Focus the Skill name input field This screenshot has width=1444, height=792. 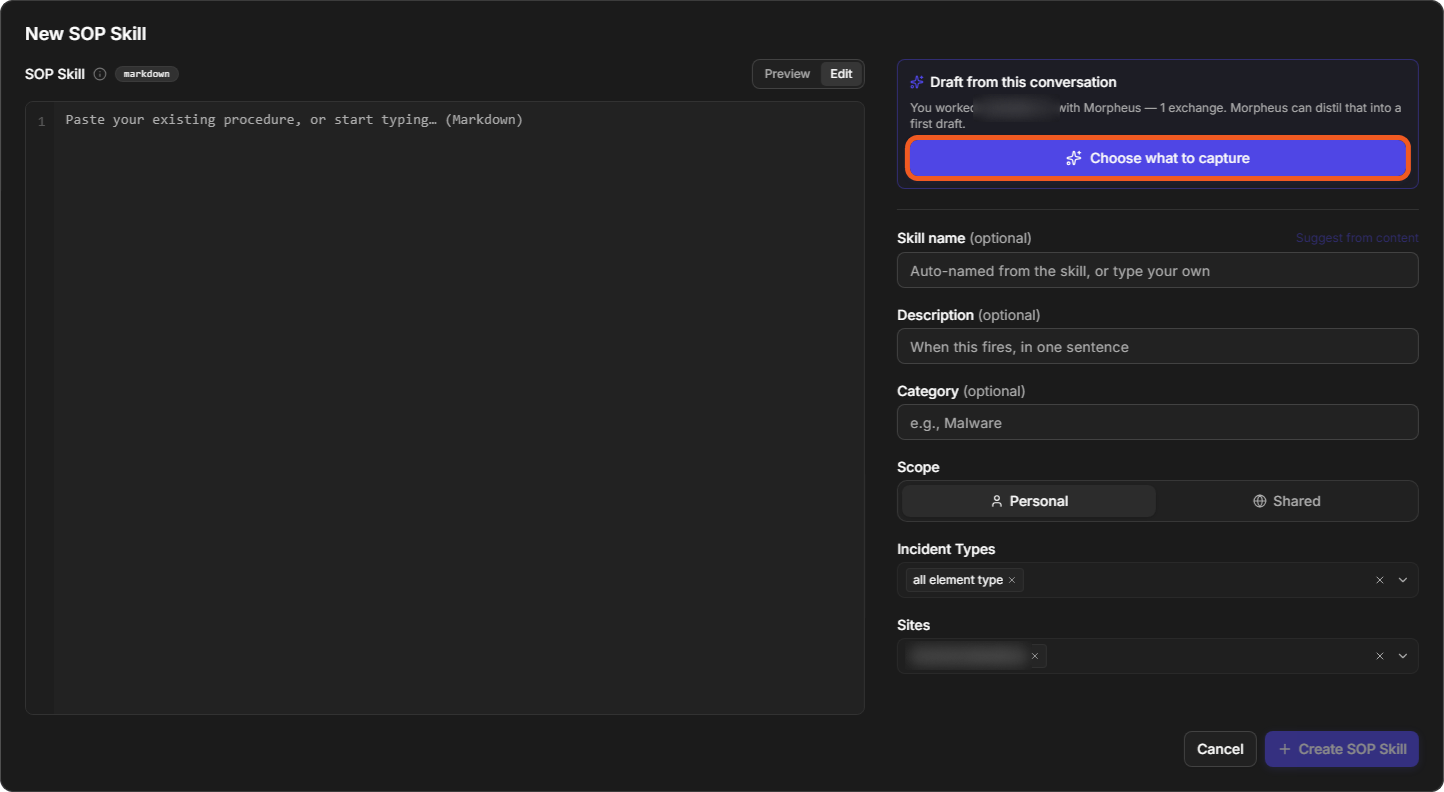tap(1158, 270)
